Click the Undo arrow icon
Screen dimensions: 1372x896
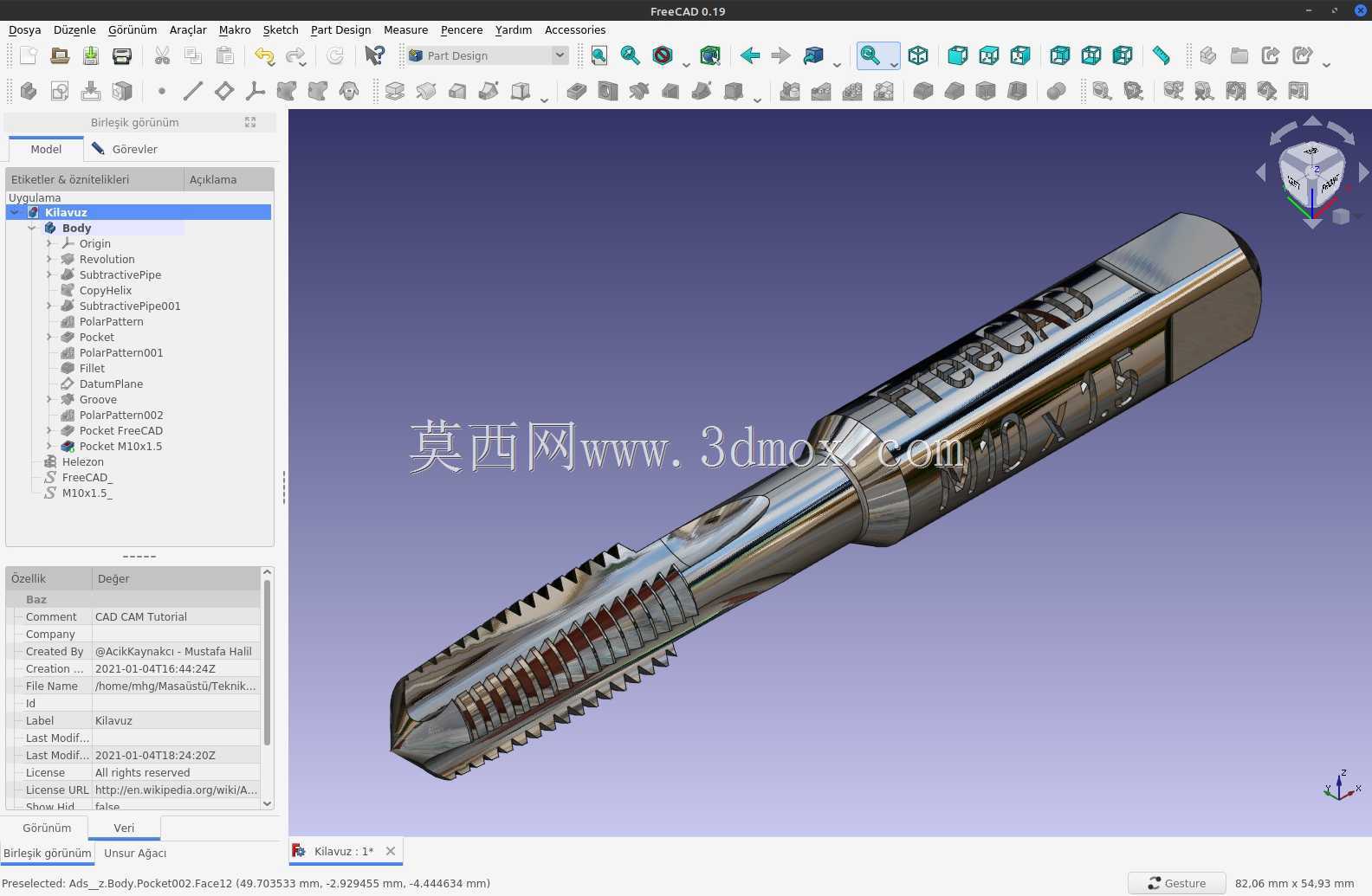click(264, 55)
